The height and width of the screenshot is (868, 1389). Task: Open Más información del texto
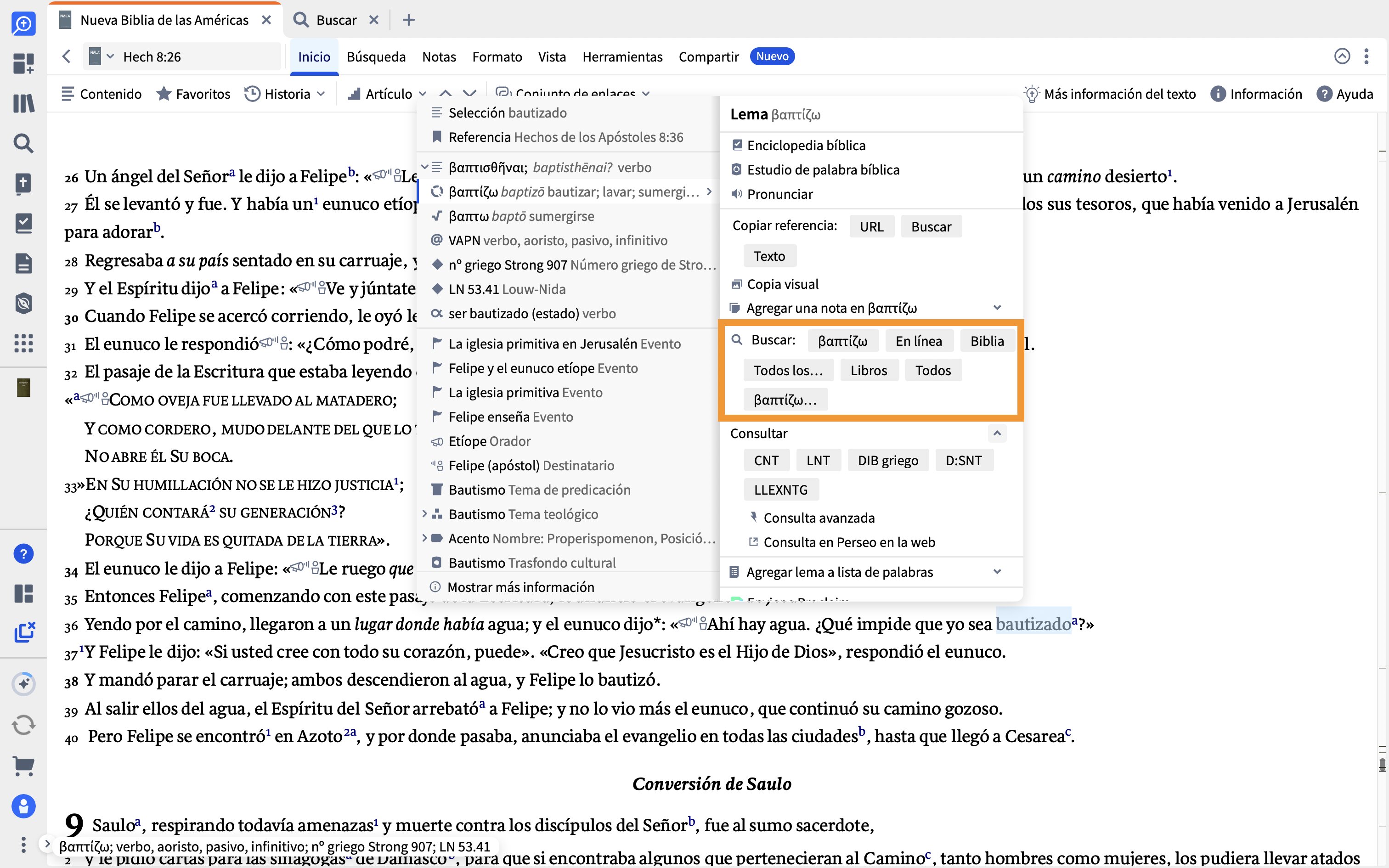click(x=1109, y=94)
